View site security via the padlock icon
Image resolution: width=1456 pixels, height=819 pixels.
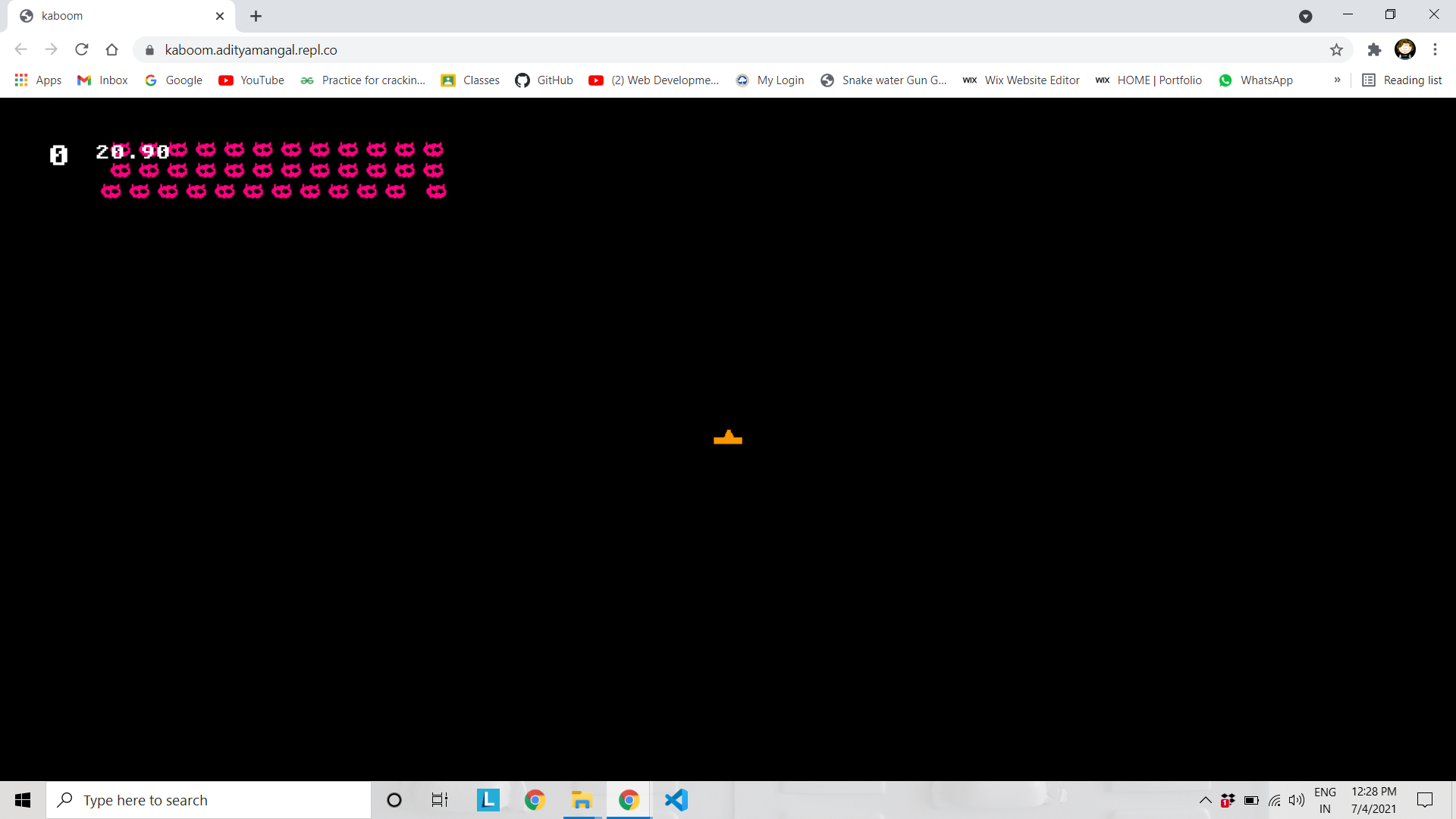point(149,50)
